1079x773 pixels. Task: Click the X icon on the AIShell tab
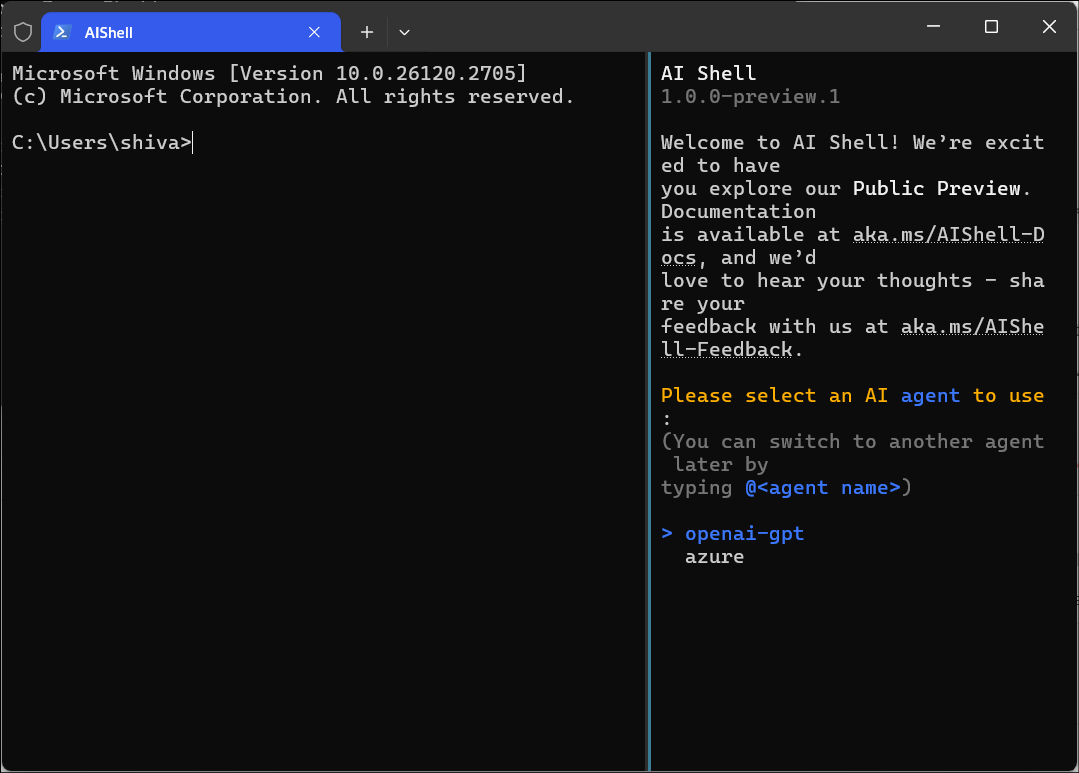tap(313, 31)
